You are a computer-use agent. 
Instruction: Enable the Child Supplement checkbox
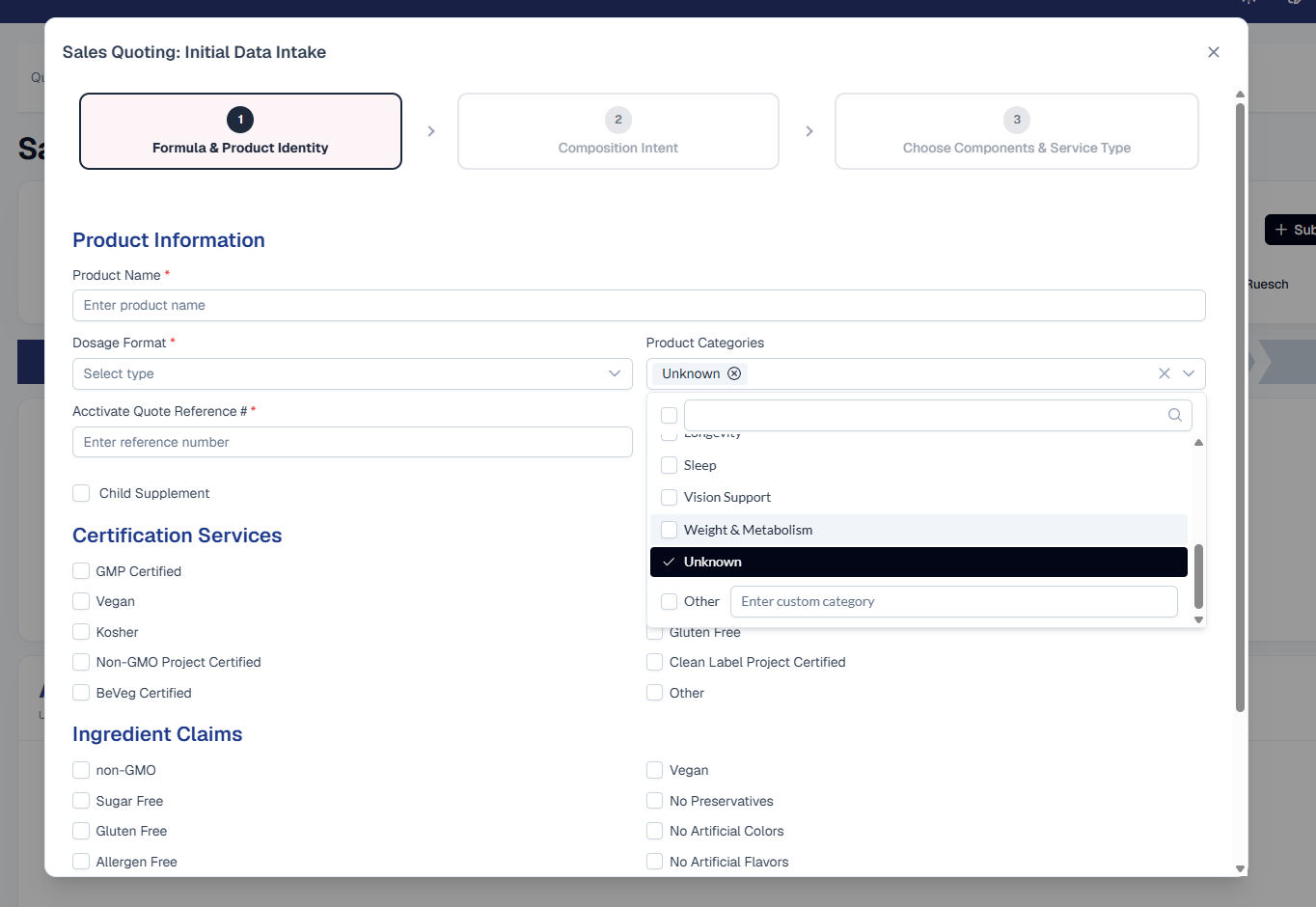81,493
